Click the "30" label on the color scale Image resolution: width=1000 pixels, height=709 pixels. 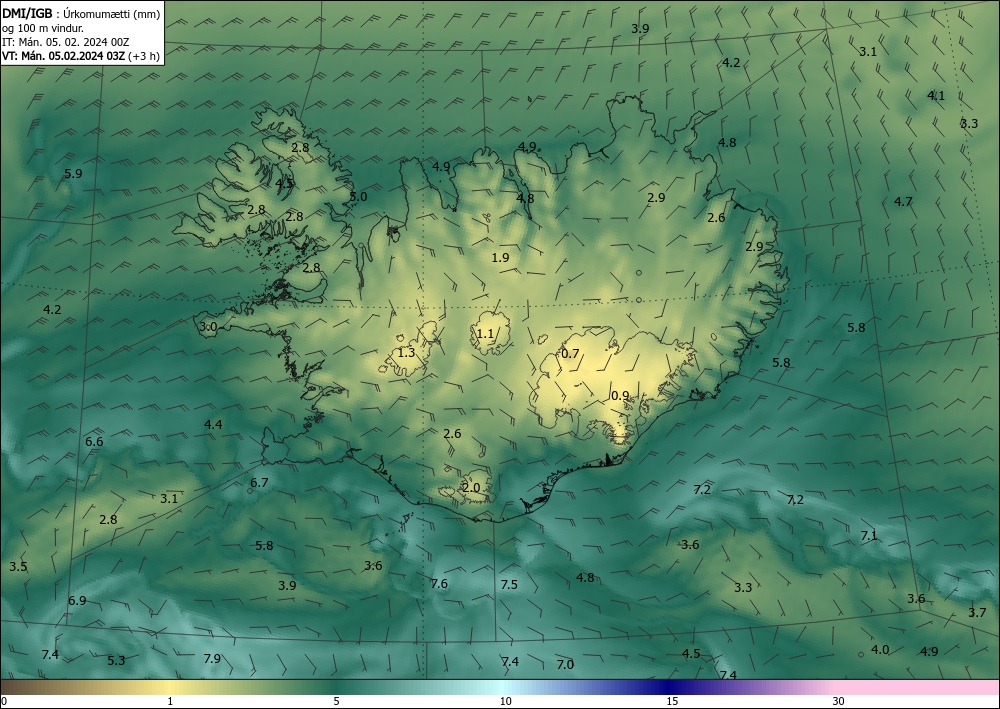[x=839, y=701]
